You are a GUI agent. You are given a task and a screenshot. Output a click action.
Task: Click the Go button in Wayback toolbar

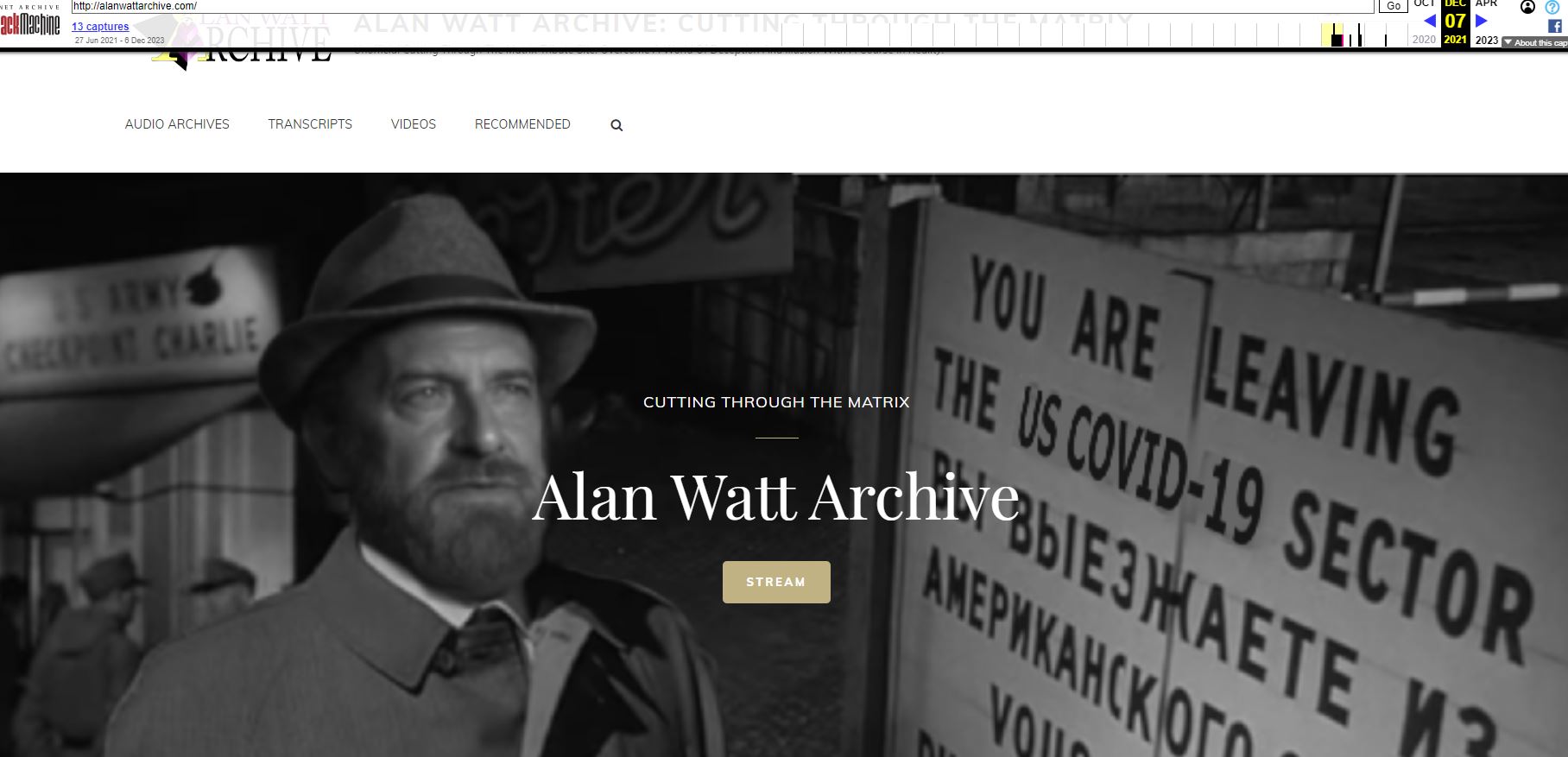(x=1394, y=6)
